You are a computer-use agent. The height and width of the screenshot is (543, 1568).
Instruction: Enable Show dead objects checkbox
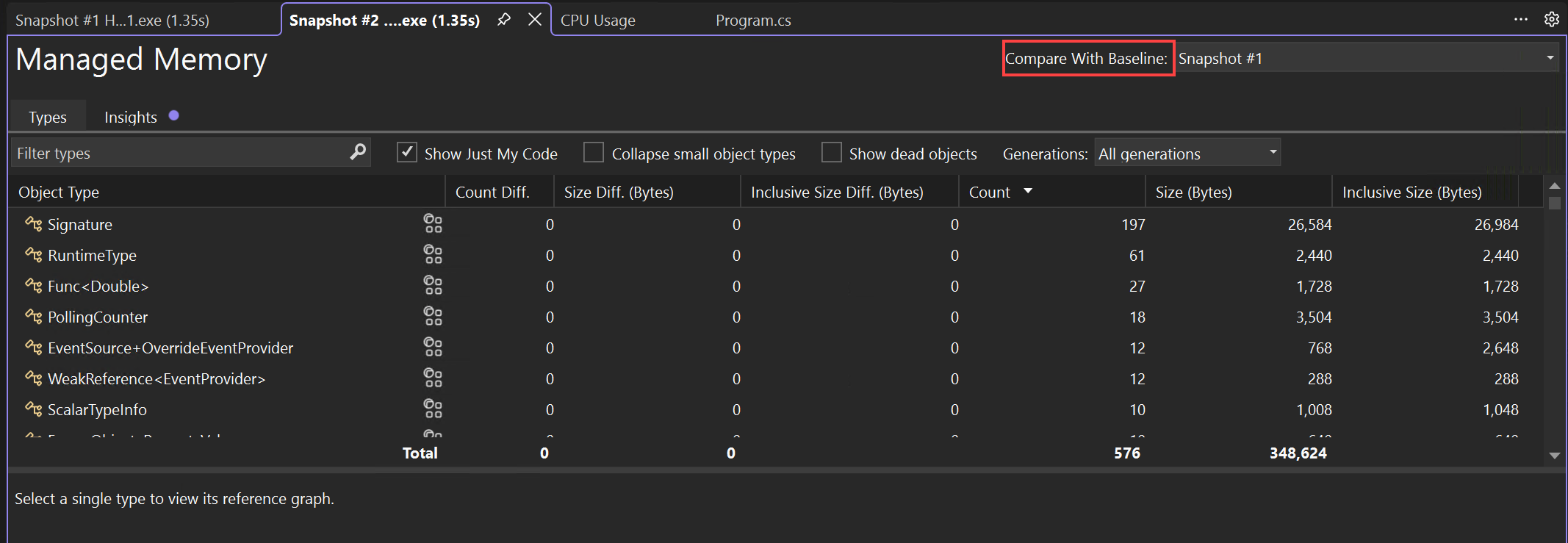click(831, 153)
